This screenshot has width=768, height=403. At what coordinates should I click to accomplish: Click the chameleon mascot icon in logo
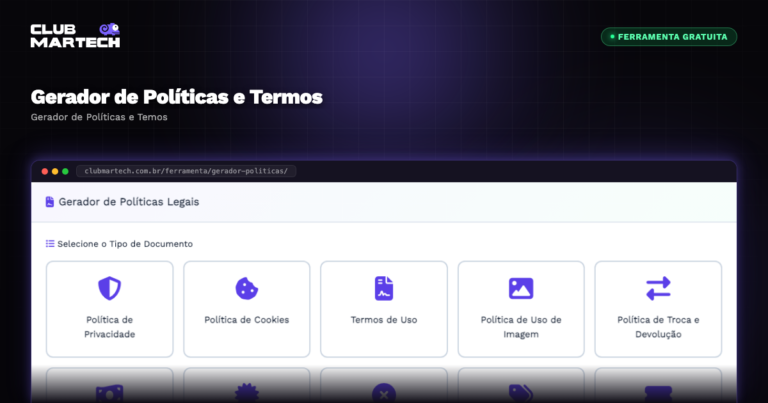[x=110, y=29]
